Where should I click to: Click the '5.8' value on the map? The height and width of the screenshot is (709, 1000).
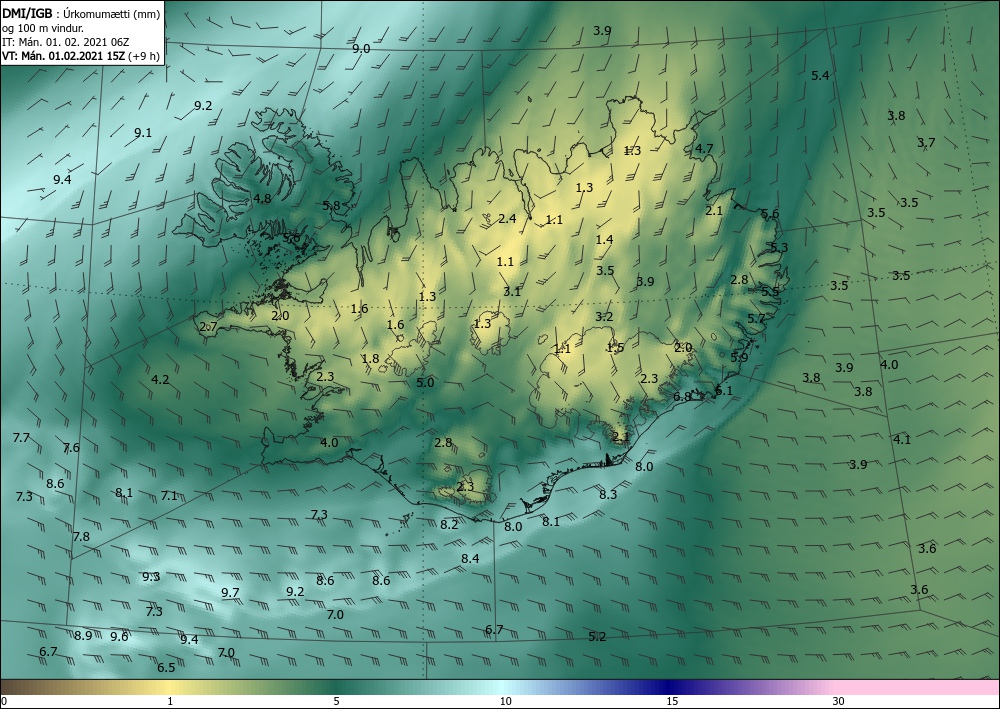click(332, 205)
